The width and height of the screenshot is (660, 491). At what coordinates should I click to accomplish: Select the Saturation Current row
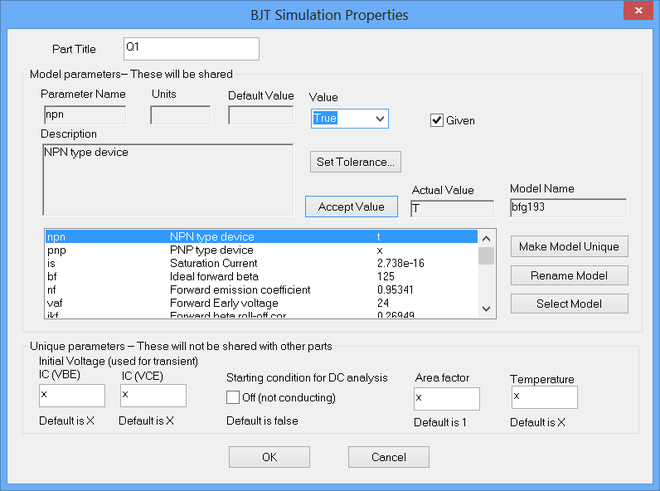coord(260,263)
